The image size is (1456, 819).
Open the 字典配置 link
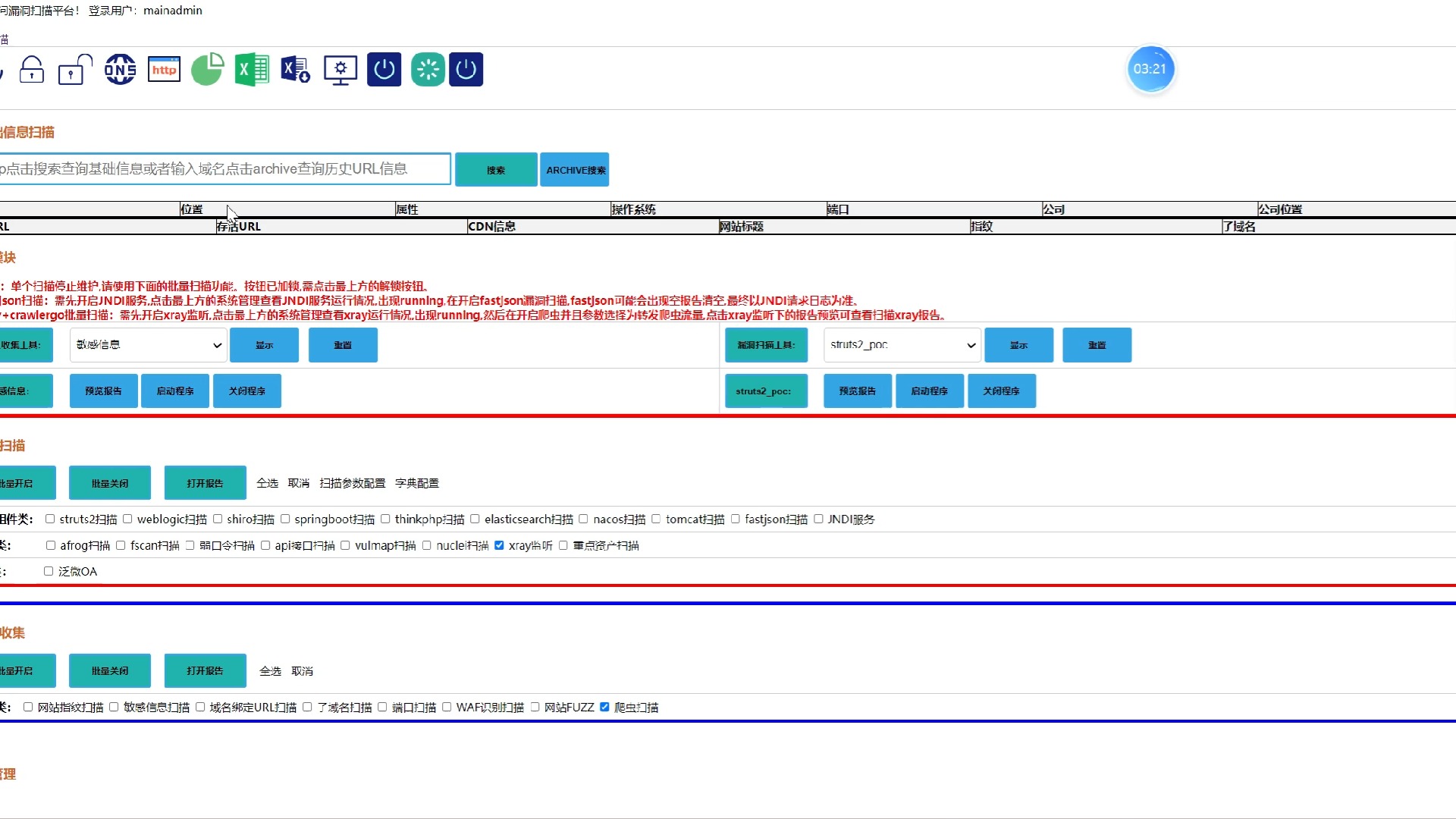[417, 483]
